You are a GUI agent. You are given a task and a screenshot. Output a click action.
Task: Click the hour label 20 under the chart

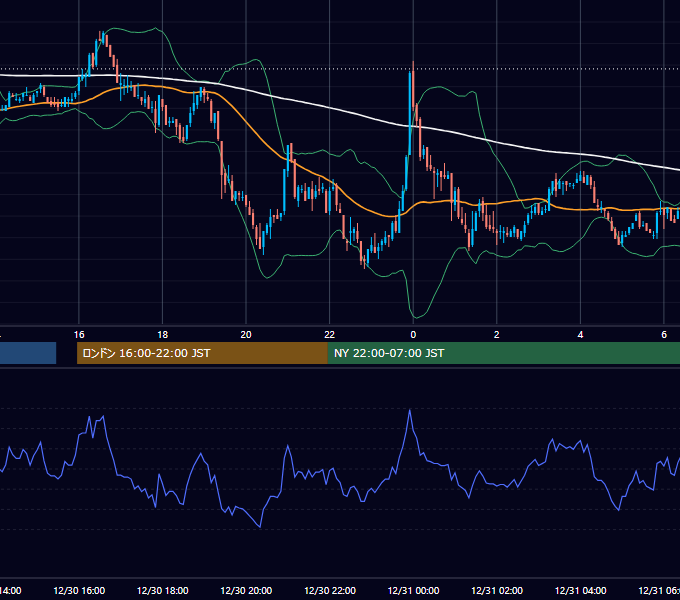click(246, 335)
